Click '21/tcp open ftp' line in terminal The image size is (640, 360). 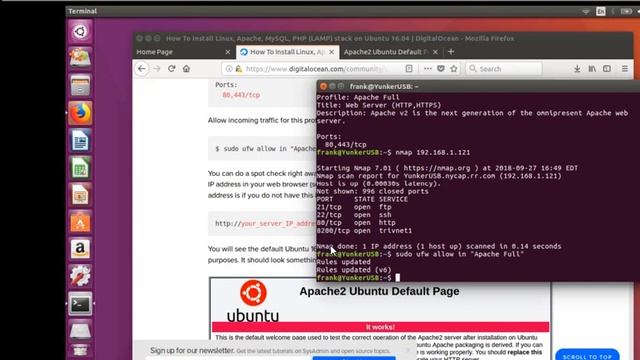354,207
